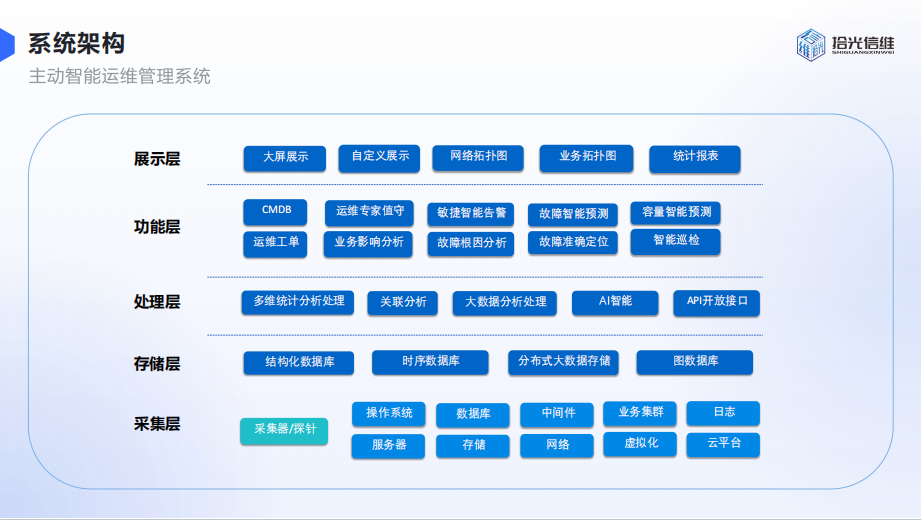Viewport: 921px width, 520px height.
Task: Click the 网络 box
Action: click(557, 445)
